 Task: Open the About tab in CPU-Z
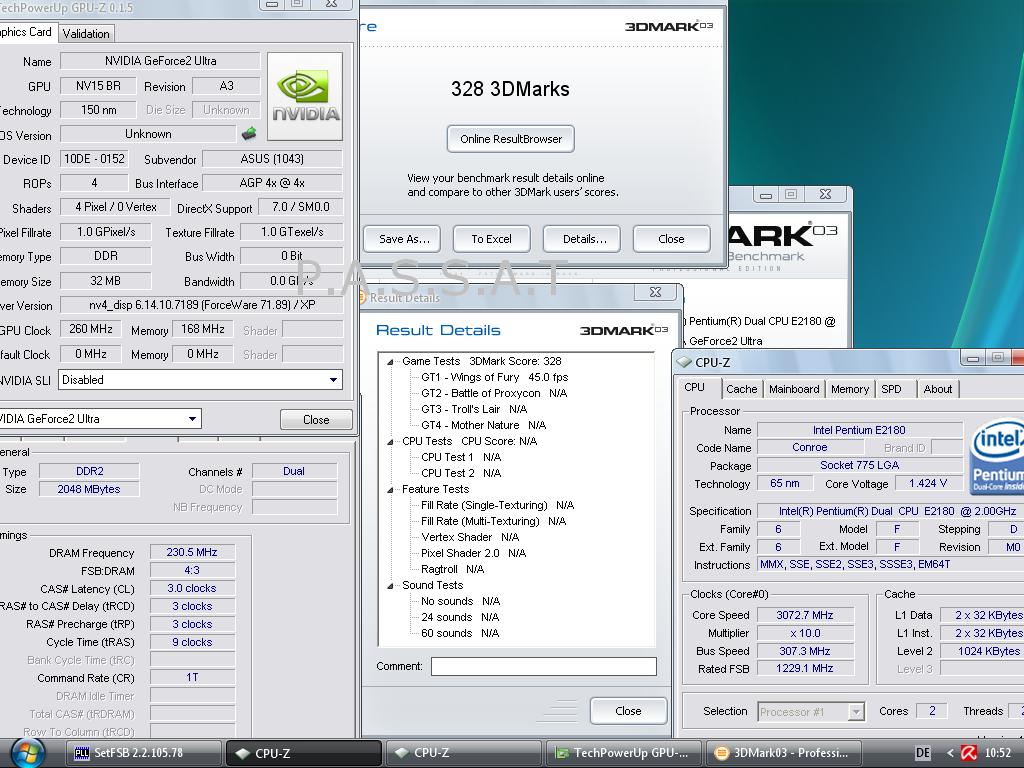[x=938, y=389]
